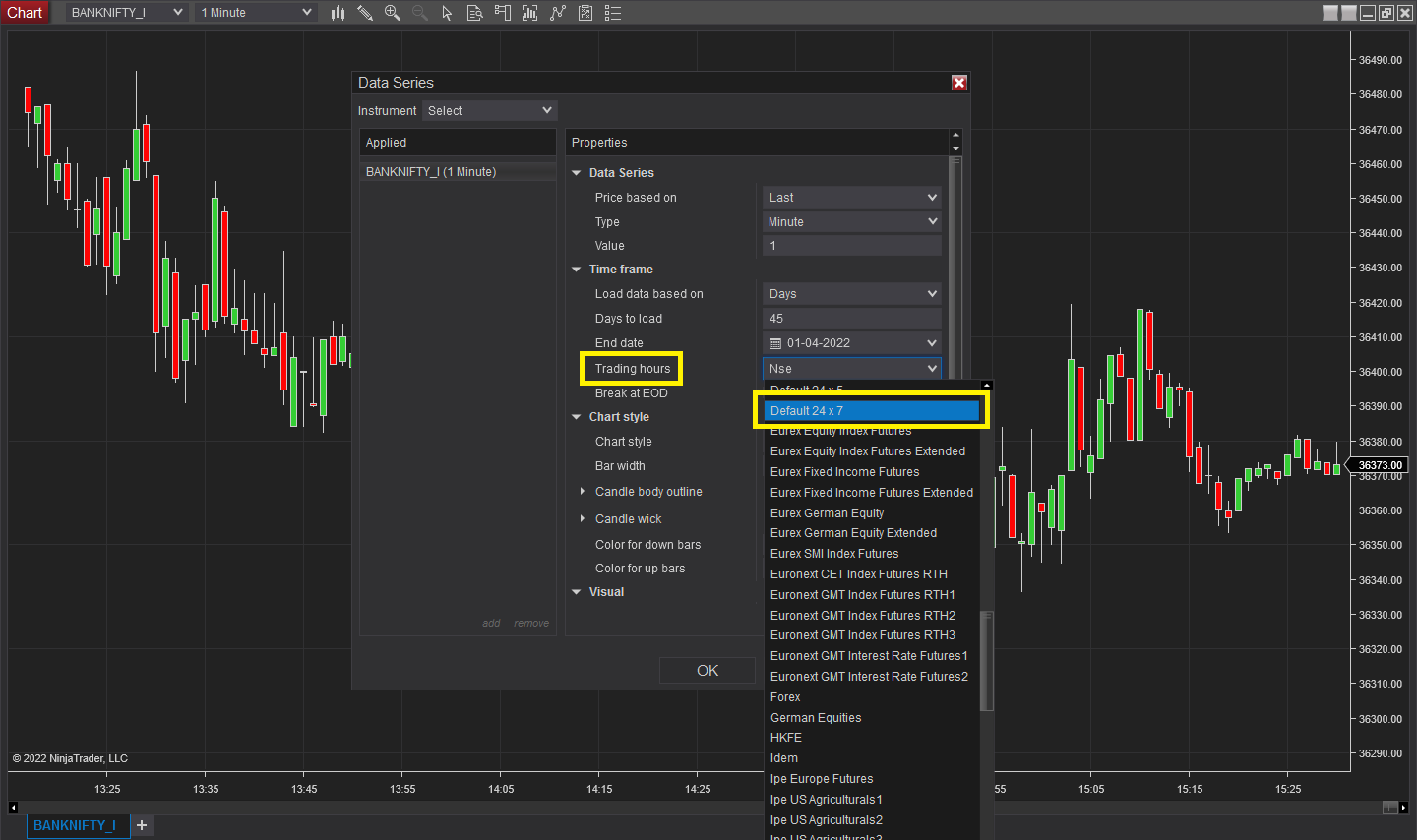Expand the Candle body outline row
The width and height of the screenshot is (1417, 840).
coord(583,492)
